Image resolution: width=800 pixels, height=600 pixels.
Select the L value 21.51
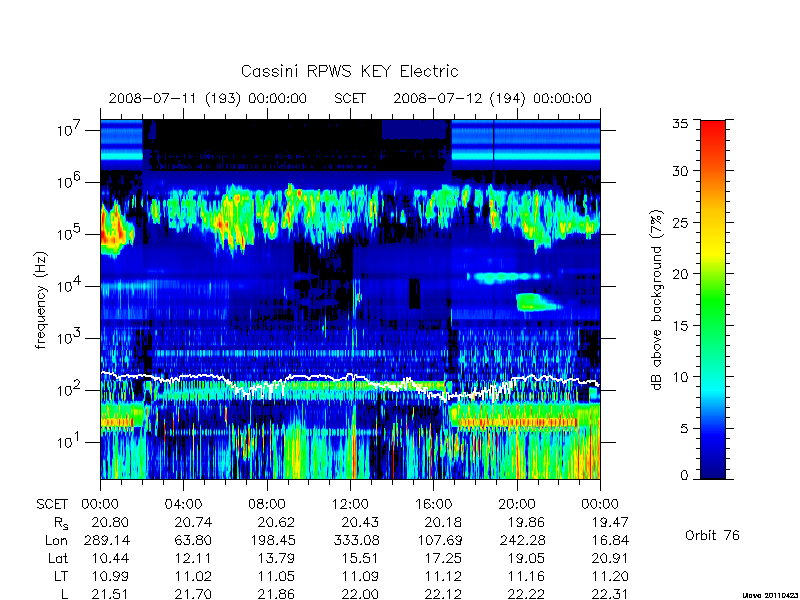[x=110, y=594]
